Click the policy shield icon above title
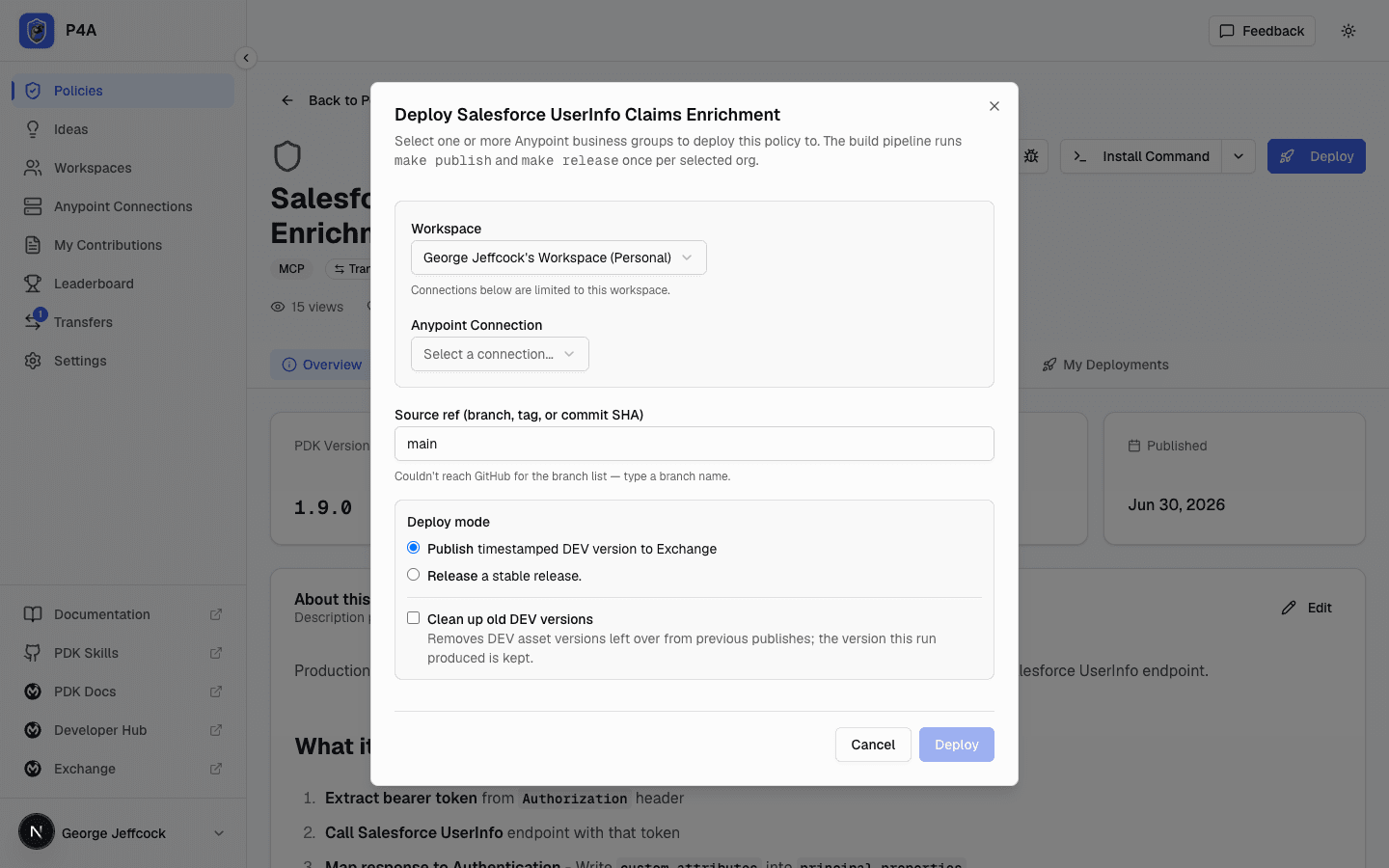 [287, 156]
